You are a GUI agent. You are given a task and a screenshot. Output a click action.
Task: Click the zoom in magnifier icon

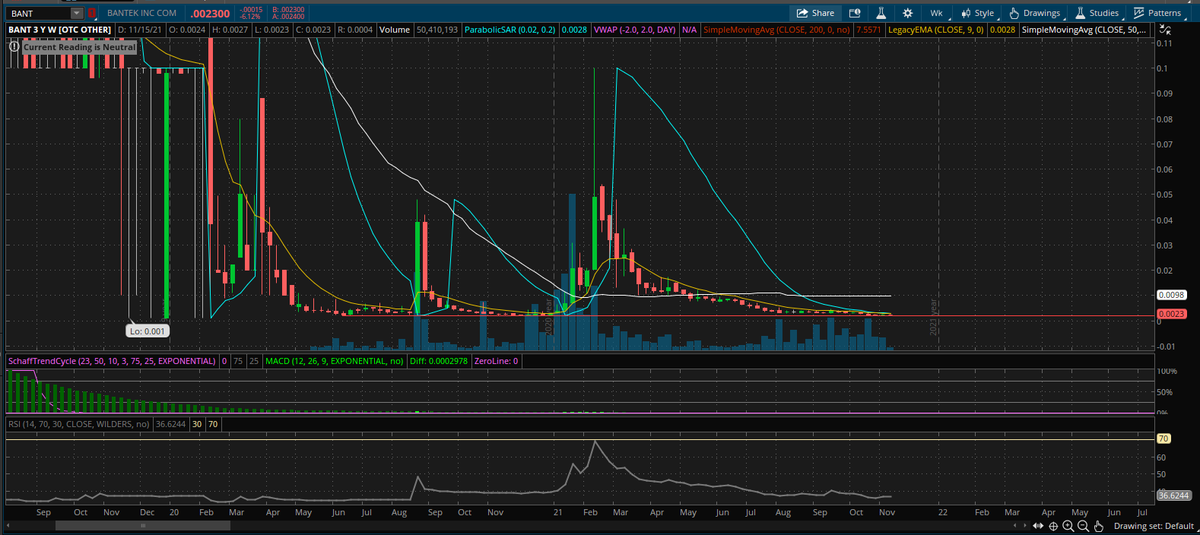pos(1068,526)
